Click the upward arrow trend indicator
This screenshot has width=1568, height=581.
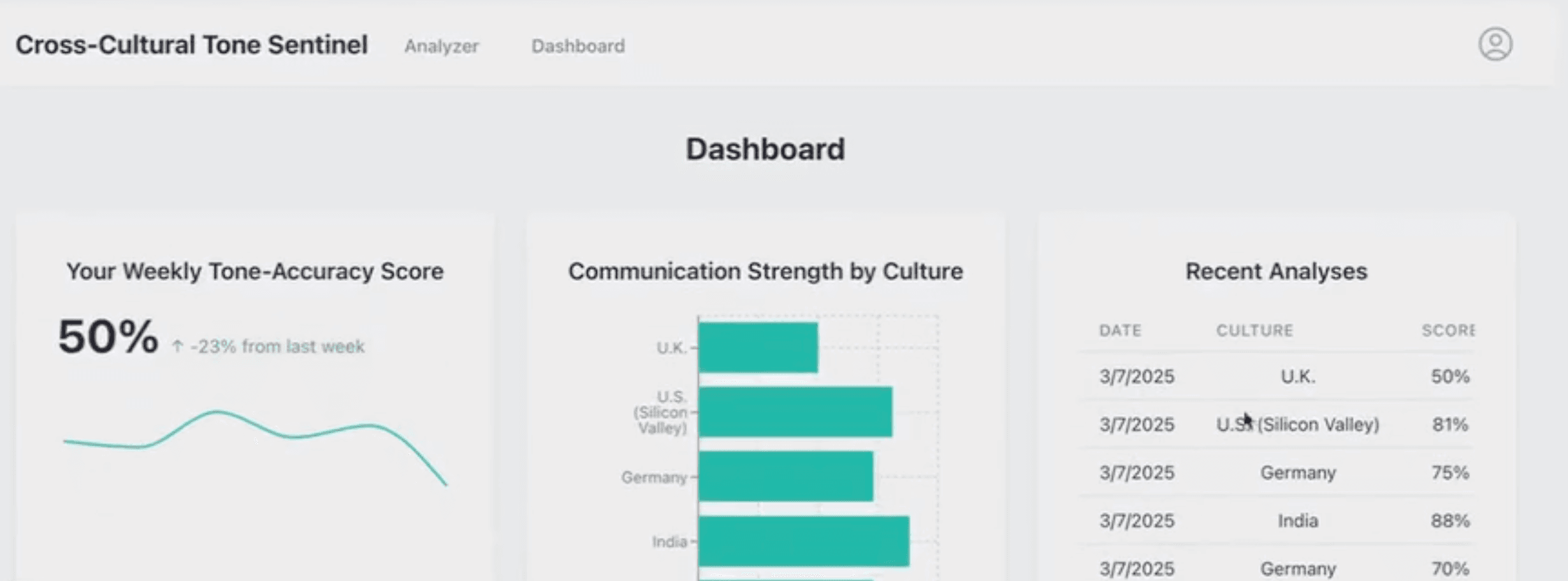click(x=178, y=347)
